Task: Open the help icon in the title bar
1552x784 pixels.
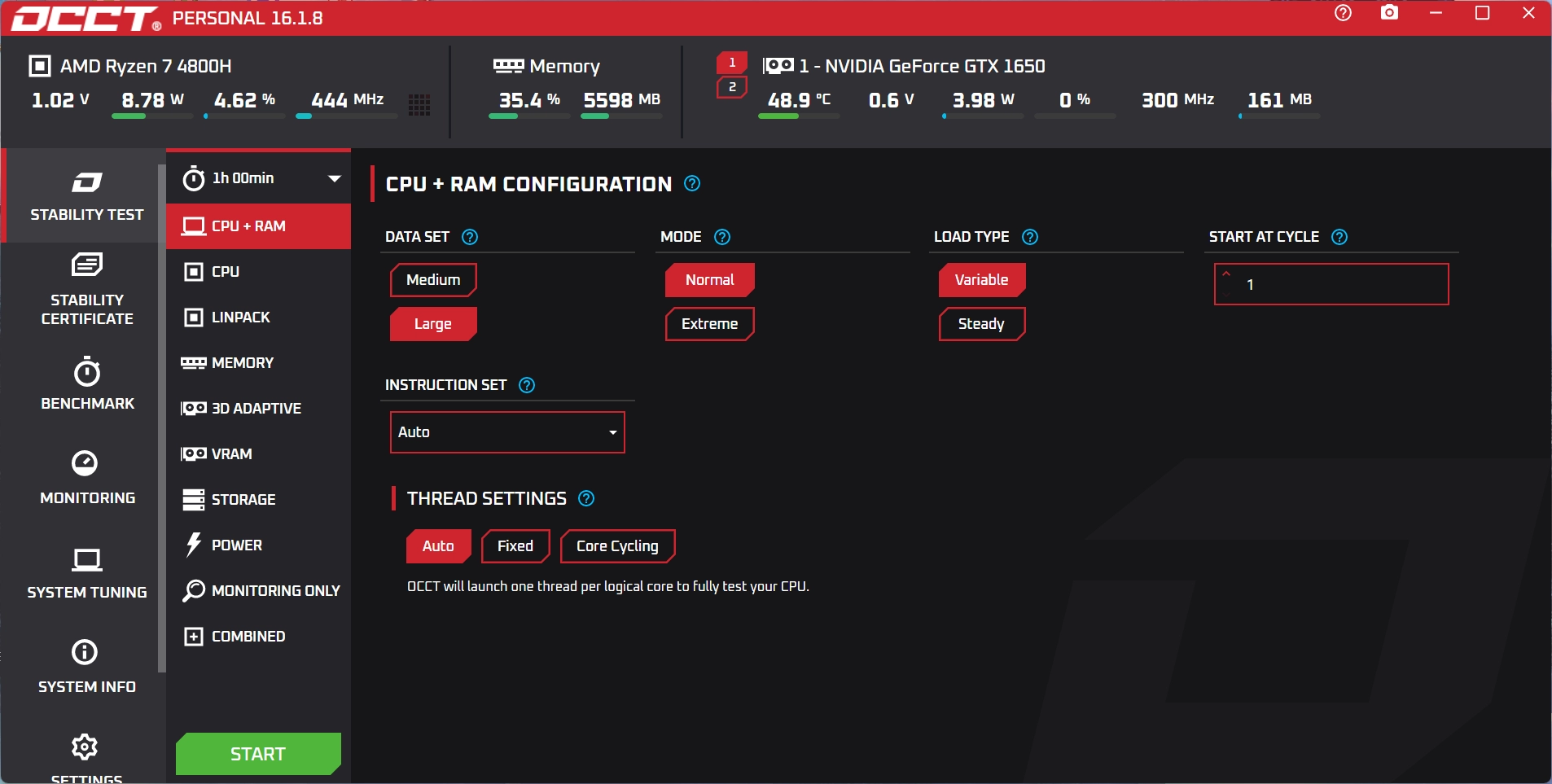Action: pos(1344,13)
